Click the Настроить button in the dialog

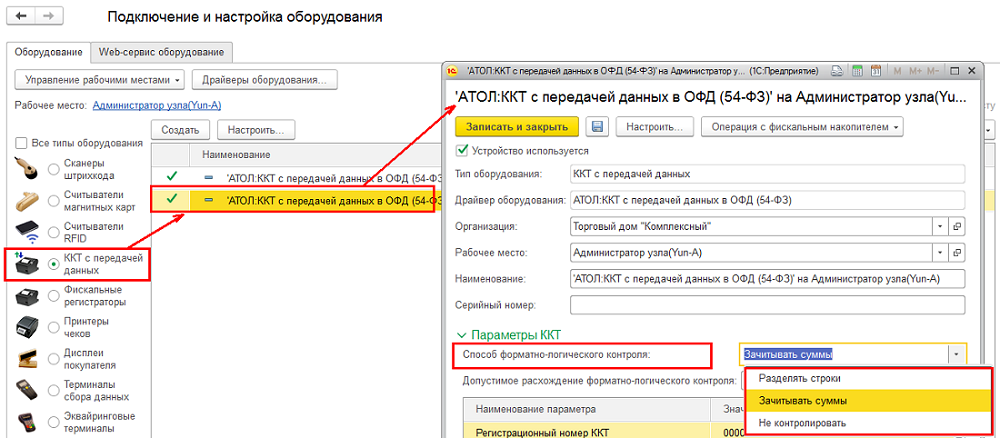(654, 127)
